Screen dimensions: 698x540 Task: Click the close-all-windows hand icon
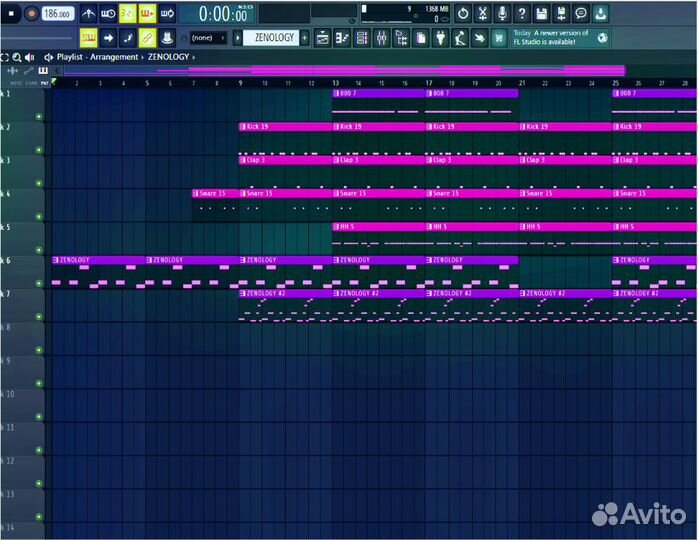479,38
